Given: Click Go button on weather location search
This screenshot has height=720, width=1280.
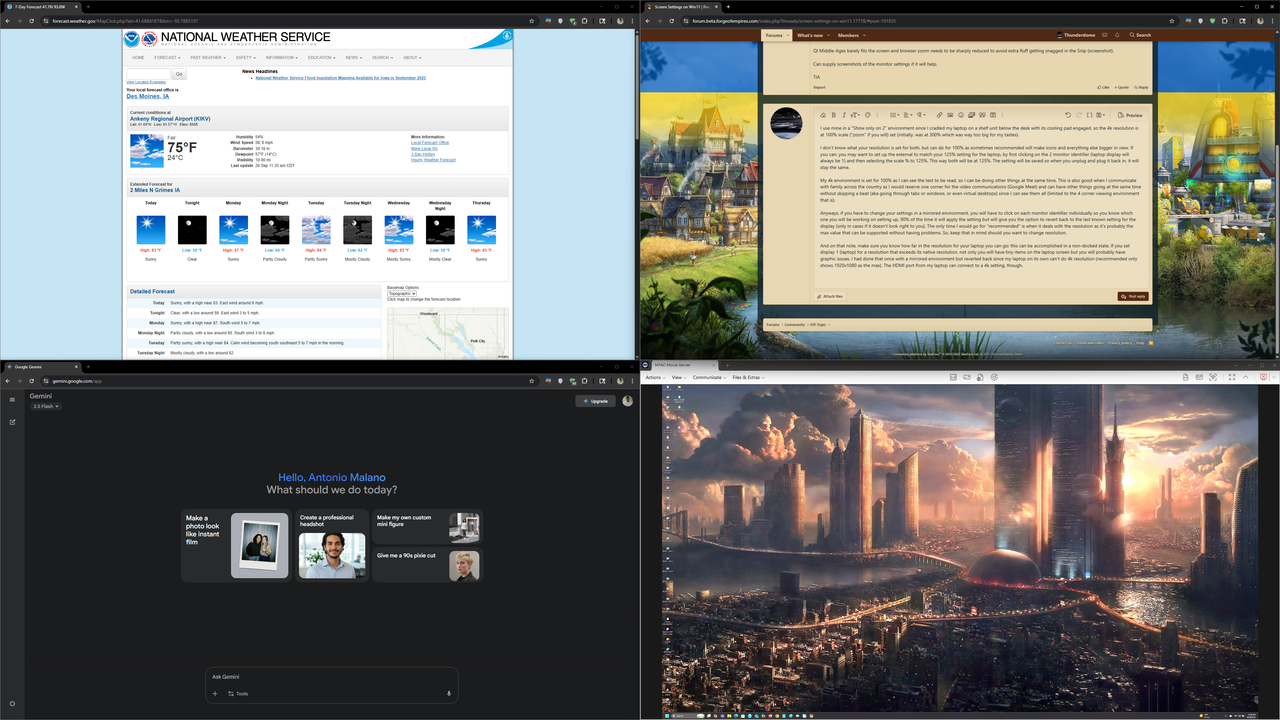Looking at the screenshot, I should click(x=179, y=74).
